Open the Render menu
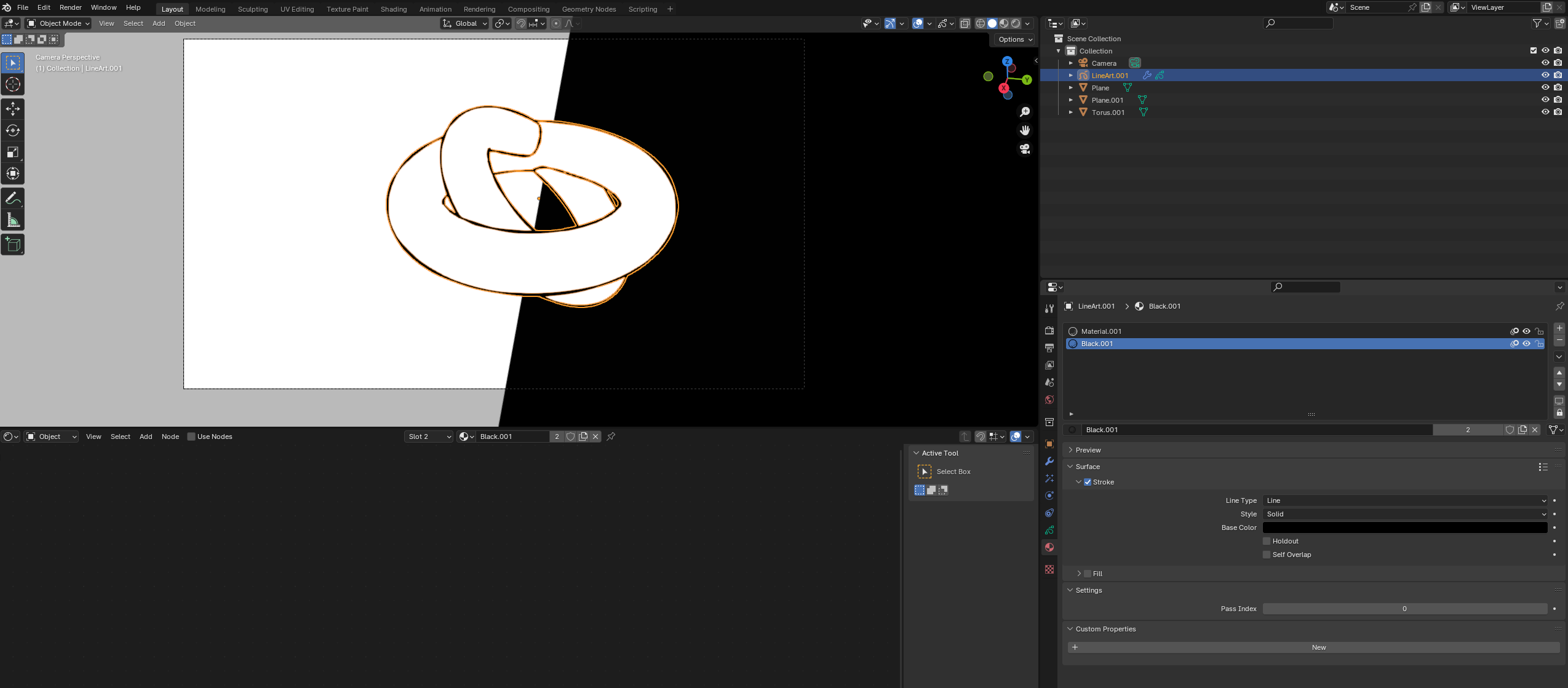This screenshot has width=1568, height=688. tap(71, 7)
